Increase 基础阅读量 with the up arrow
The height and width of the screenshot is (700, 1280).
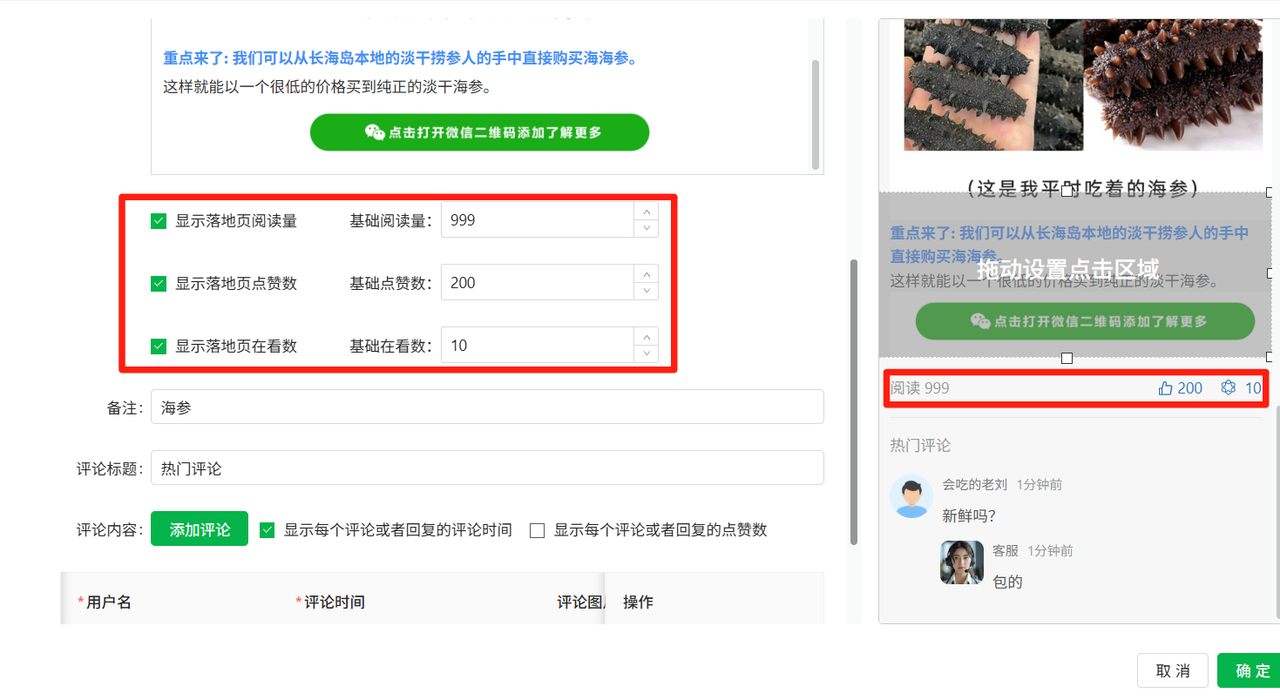pos(646,212)
